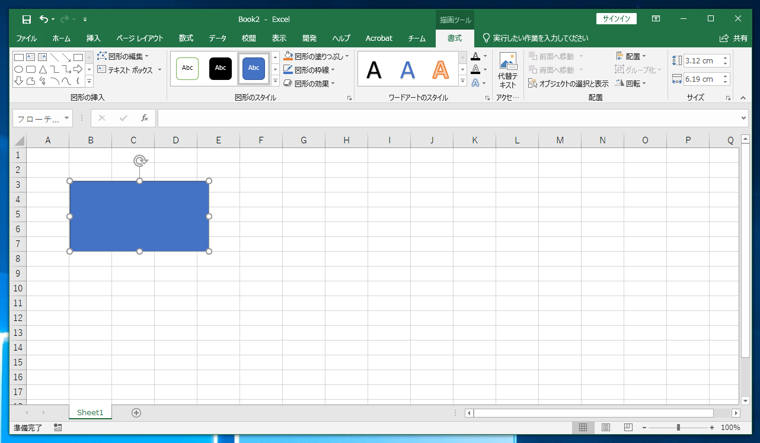The height and width of the screenshot is (443, 760).
Task: Open the undo history dropdown arrow
Action: 53,19
